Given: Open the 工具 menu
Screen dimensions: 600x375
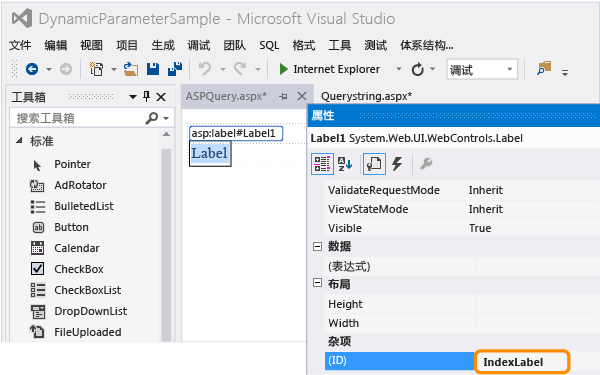Looking at the screenshot, I should click(339, 46).
